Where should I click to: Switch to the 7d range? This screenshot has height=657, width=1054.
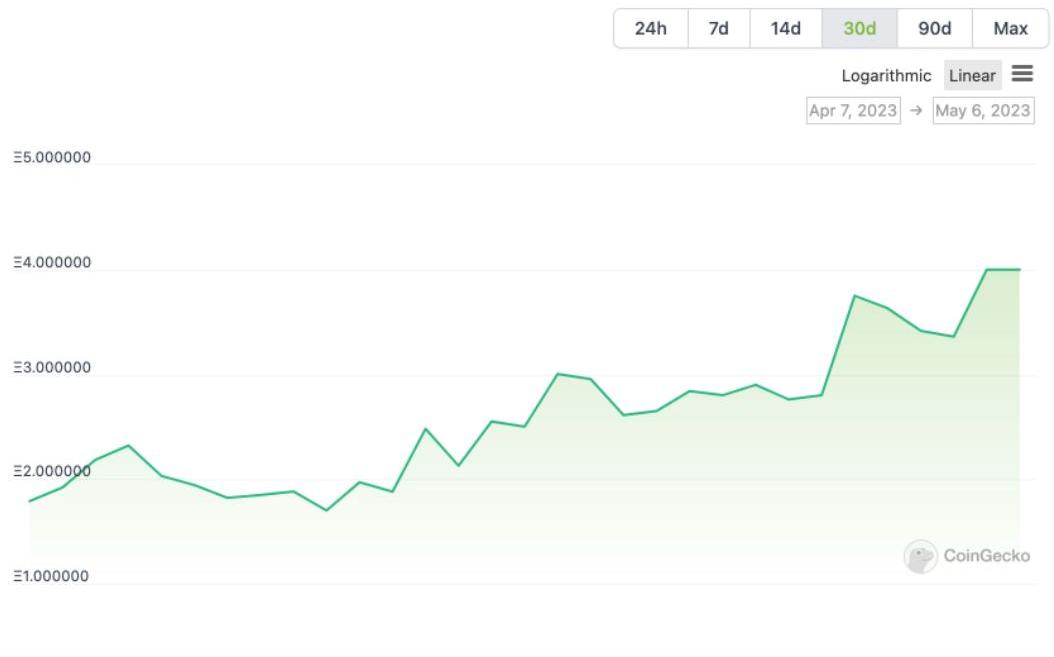pyautogui.click(x=718, y=28)
